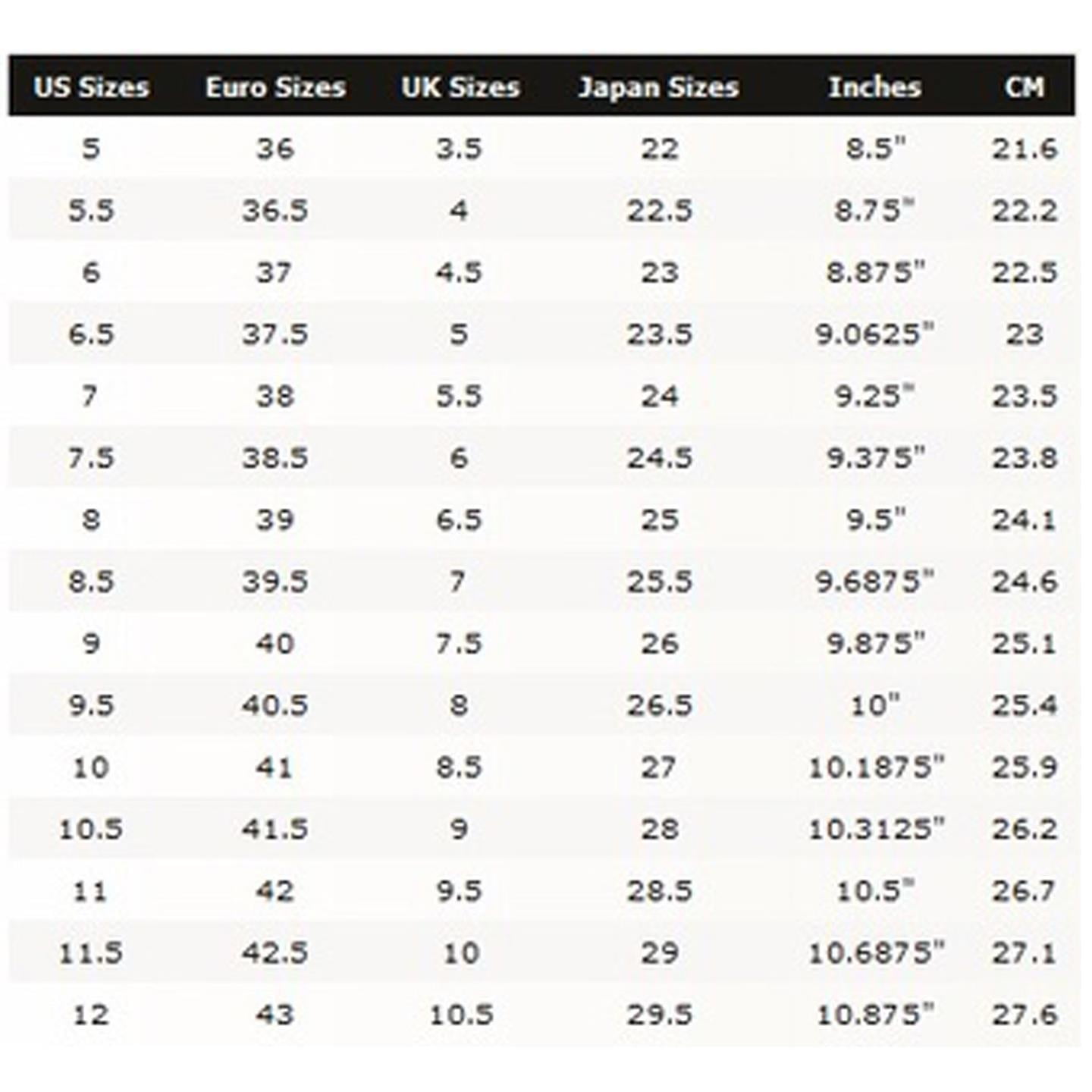The width and height of the screenshot is (1092, 1092).
Task: Select the US size 11.5 cell
Action: [91, 952]
